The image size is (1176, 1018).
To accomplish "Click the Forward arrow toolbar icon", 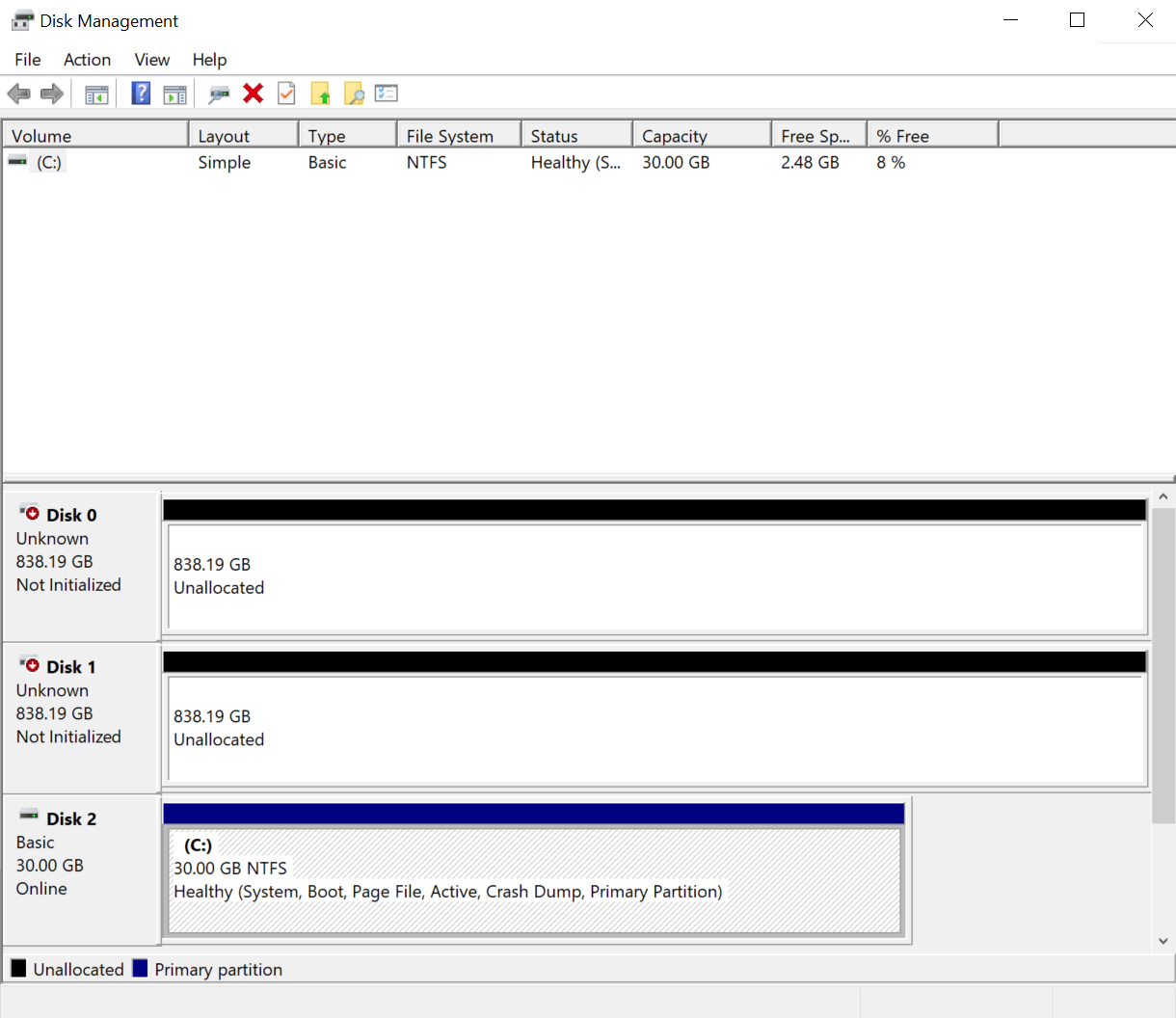I will point(52,94).
